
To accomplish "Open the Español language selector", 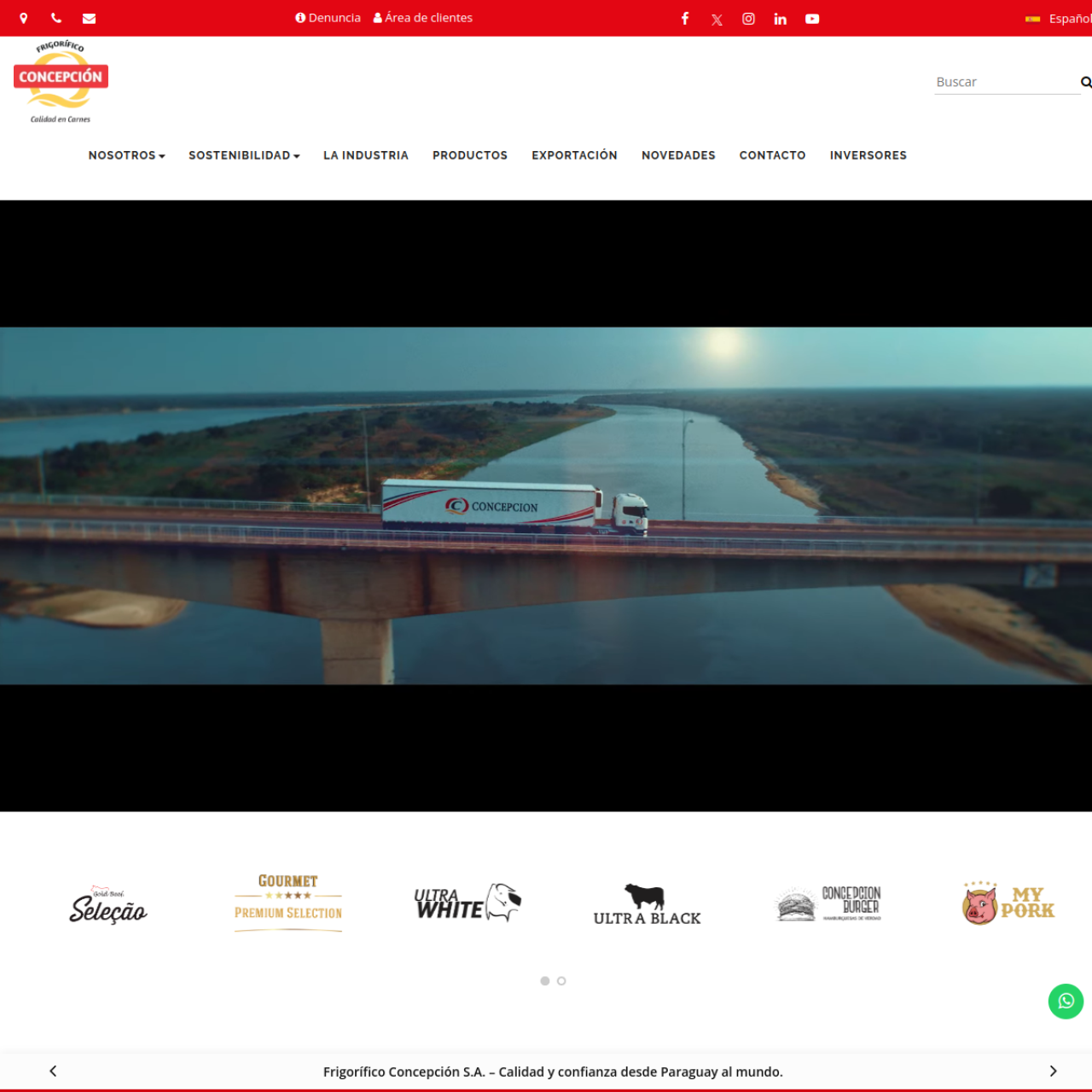I will tap(1059, 19).
